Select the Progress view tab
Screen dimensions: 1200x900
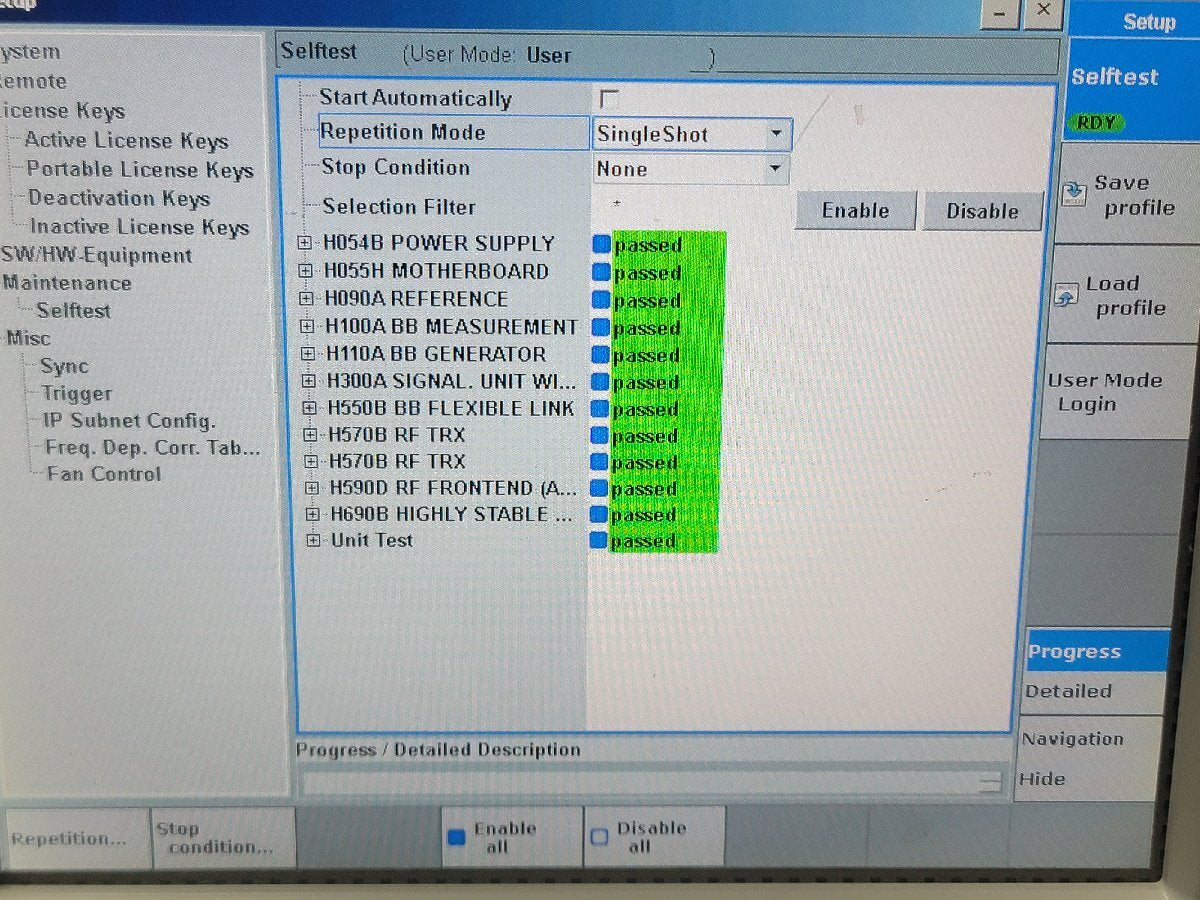[1095, 652]
